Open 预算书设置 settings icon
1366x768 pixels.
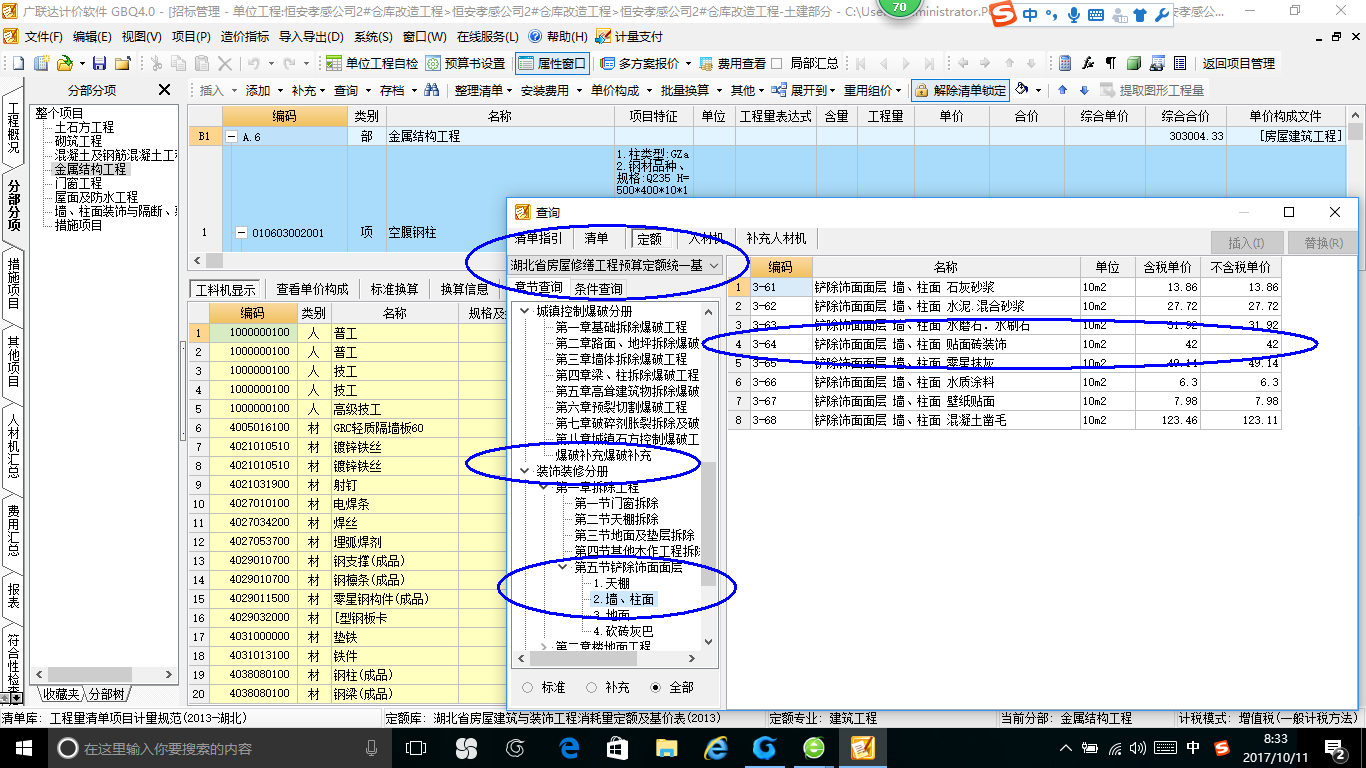[465, 63]
